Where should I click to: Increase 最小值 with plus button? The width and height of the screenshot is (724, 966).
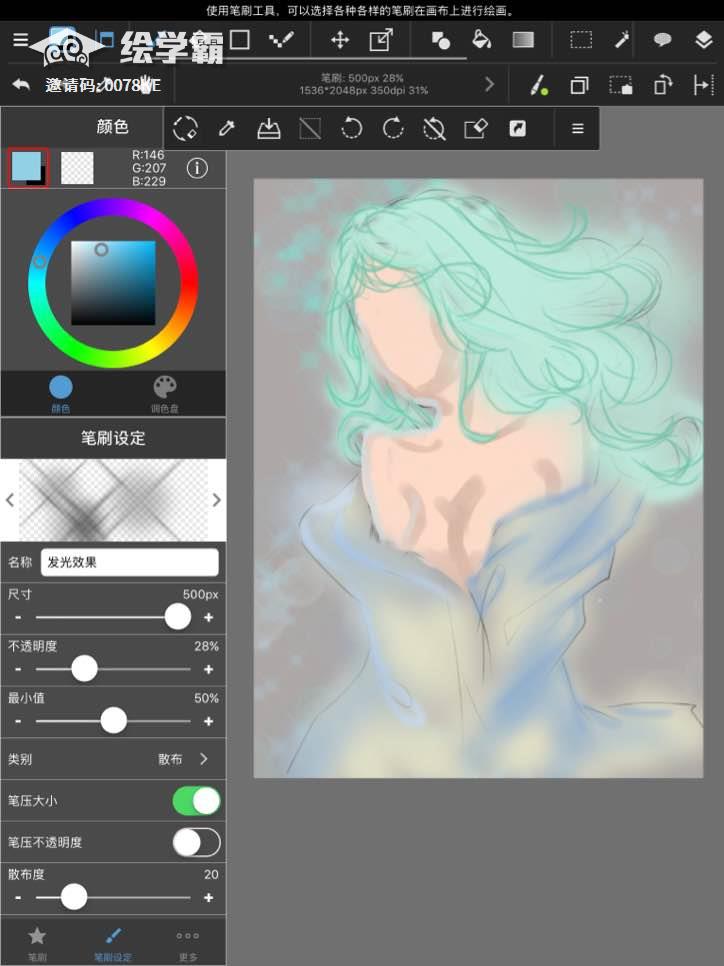point(208,721)
